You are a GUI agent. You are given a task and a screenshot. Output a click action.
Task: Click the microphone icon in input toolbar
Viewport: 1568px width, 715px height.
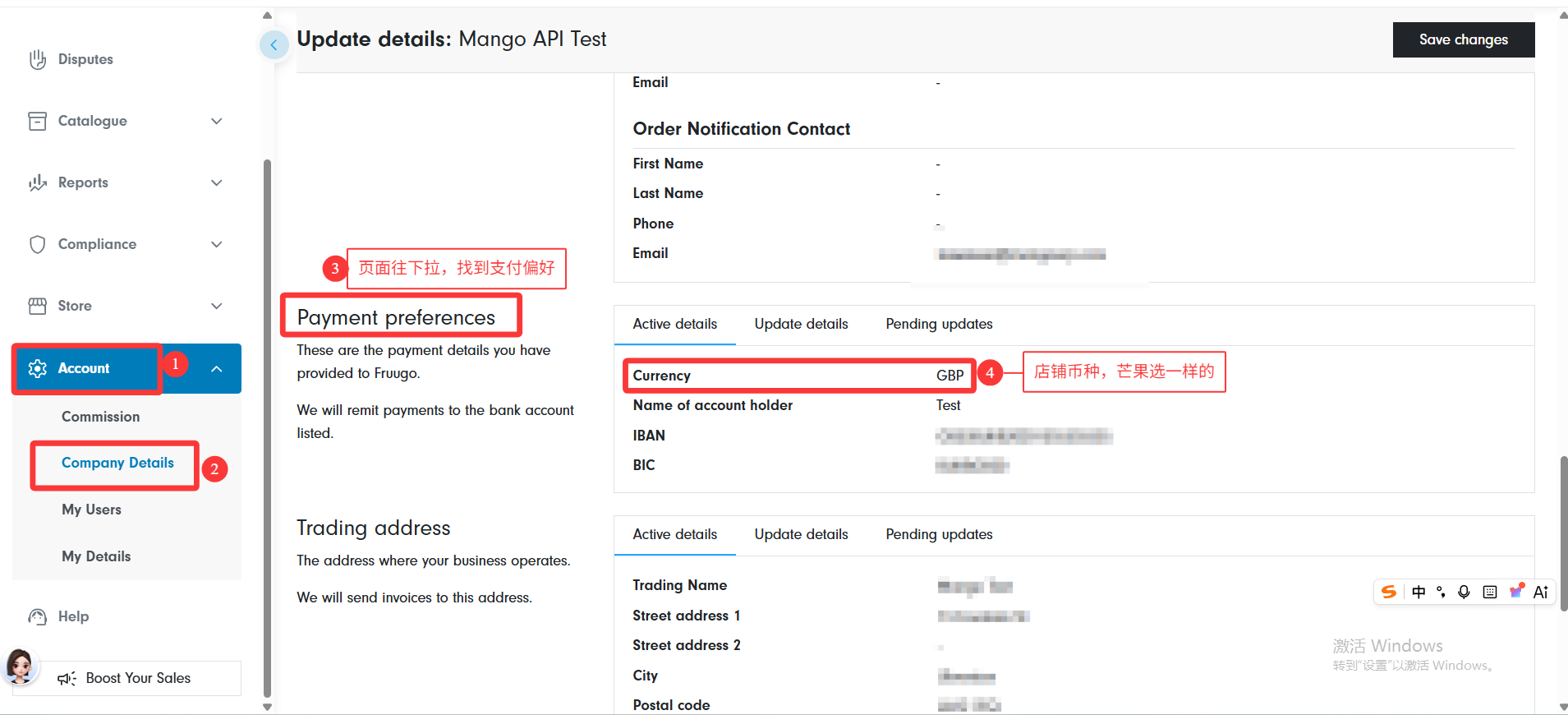(x=1464, y=592)
